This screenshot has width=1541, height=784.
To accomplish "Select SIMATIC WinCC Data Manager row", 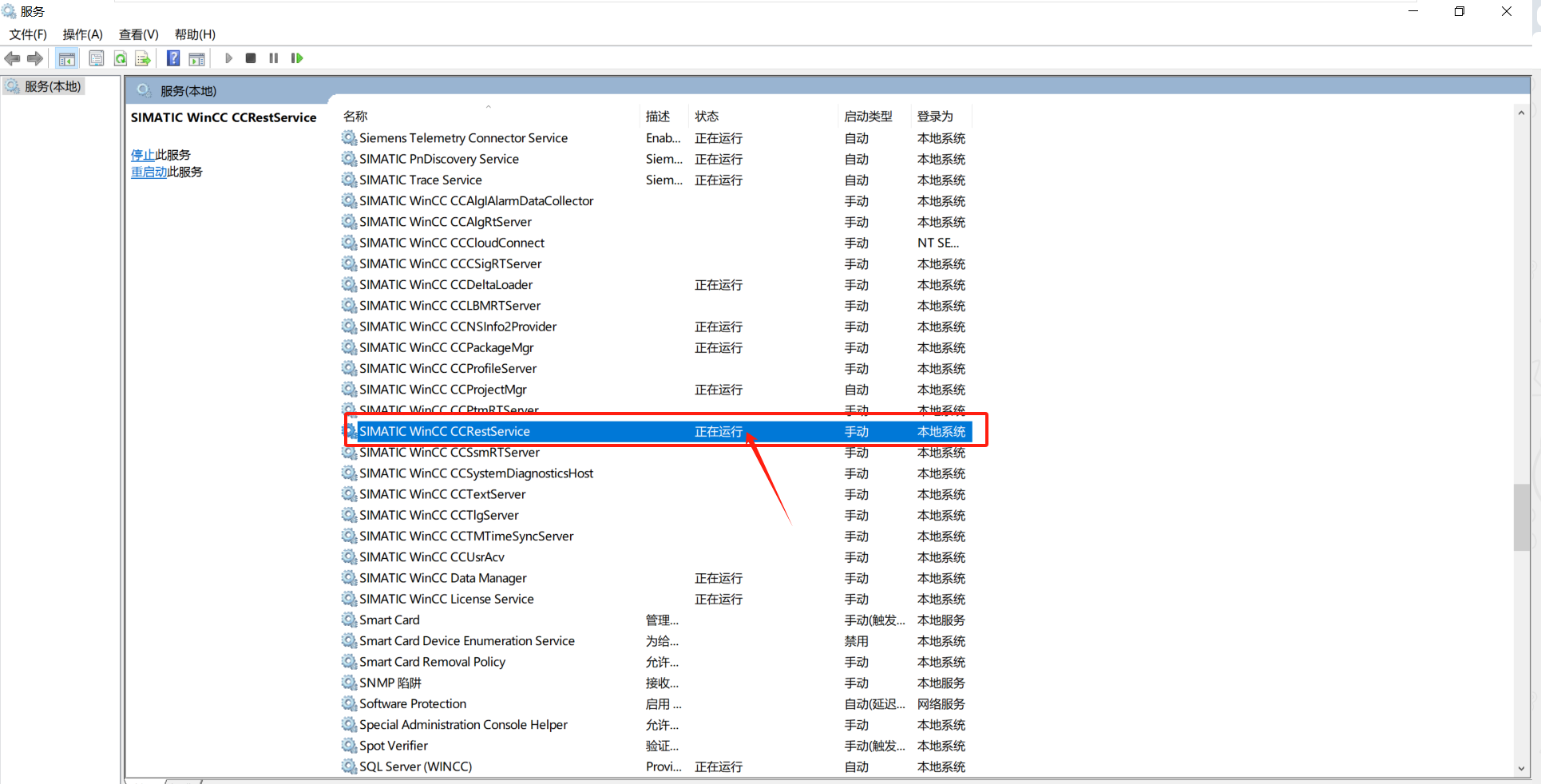I will pyautogui.click(x=656, y=578).
